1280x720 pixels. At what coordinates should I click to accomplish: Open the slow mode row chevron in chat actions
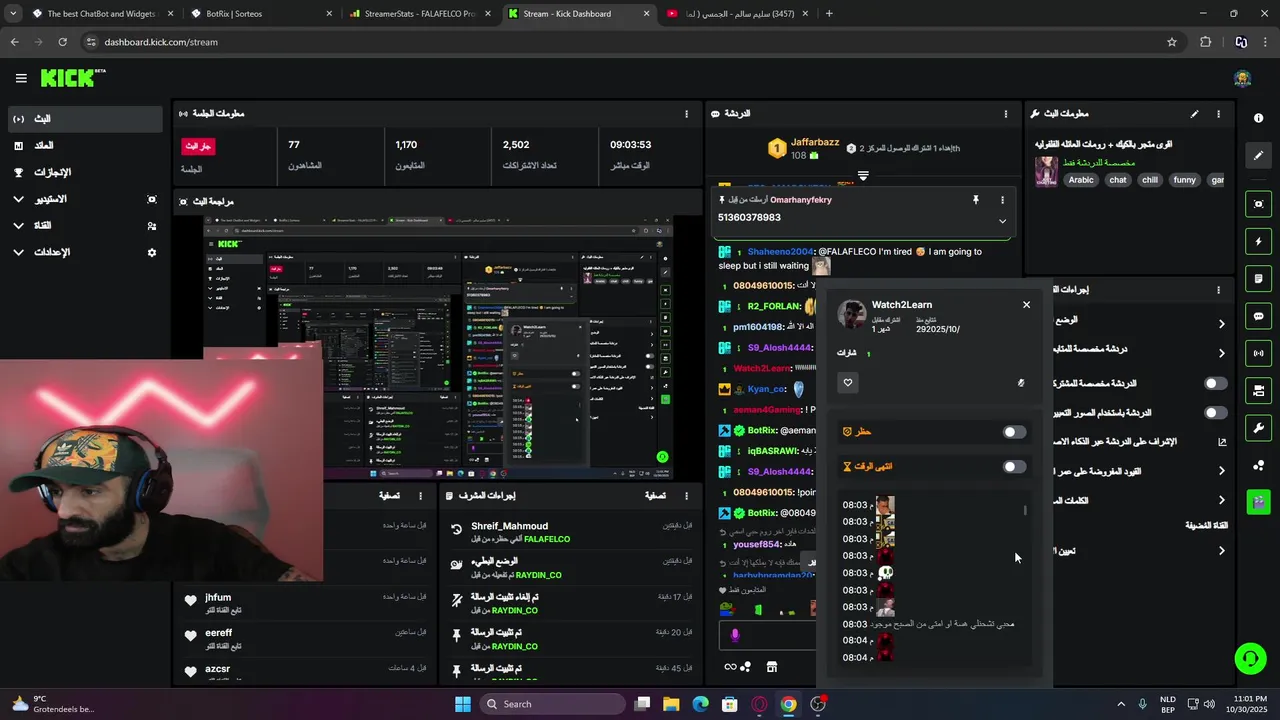coord(1221,323)
